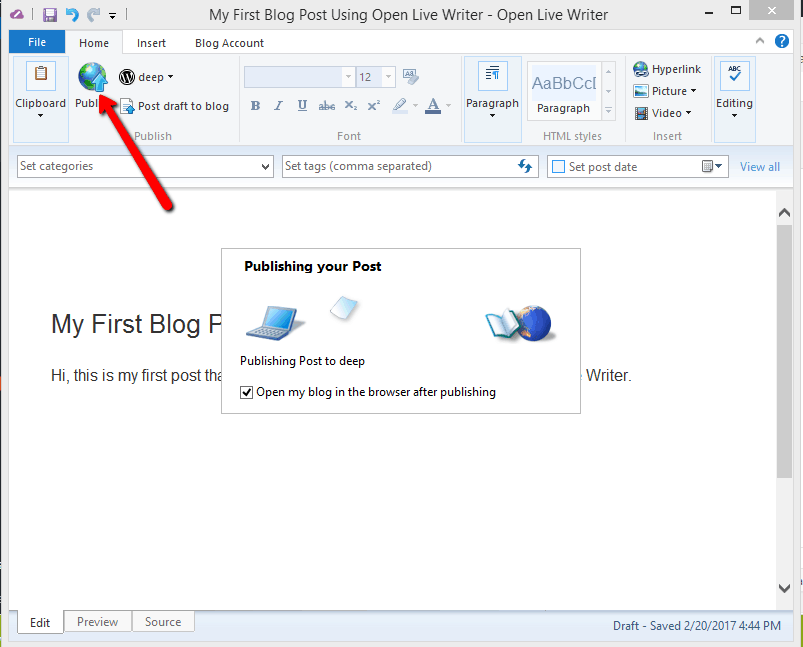Click the View all link
The height and width of the screenshot is (647, 803).
759,166
